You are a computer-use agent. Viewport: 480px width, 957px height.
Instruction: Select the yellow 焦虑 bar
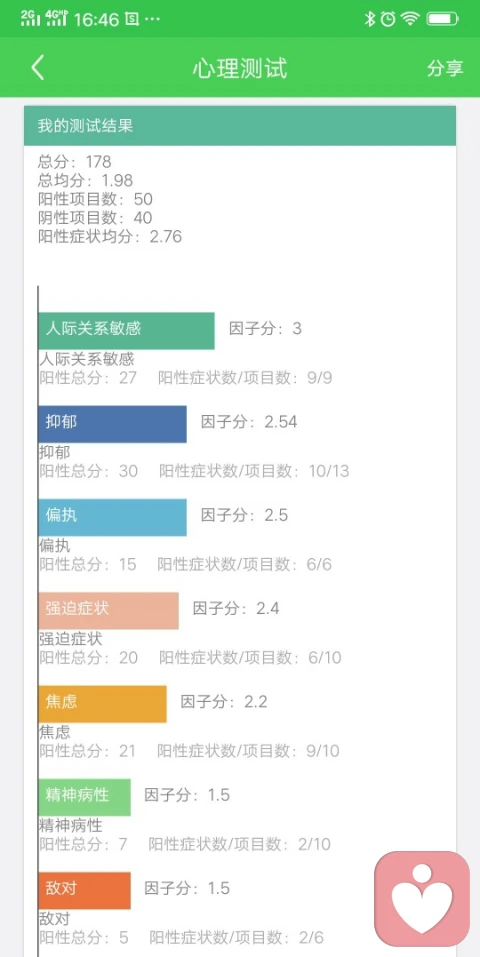(x=103, y=704)
